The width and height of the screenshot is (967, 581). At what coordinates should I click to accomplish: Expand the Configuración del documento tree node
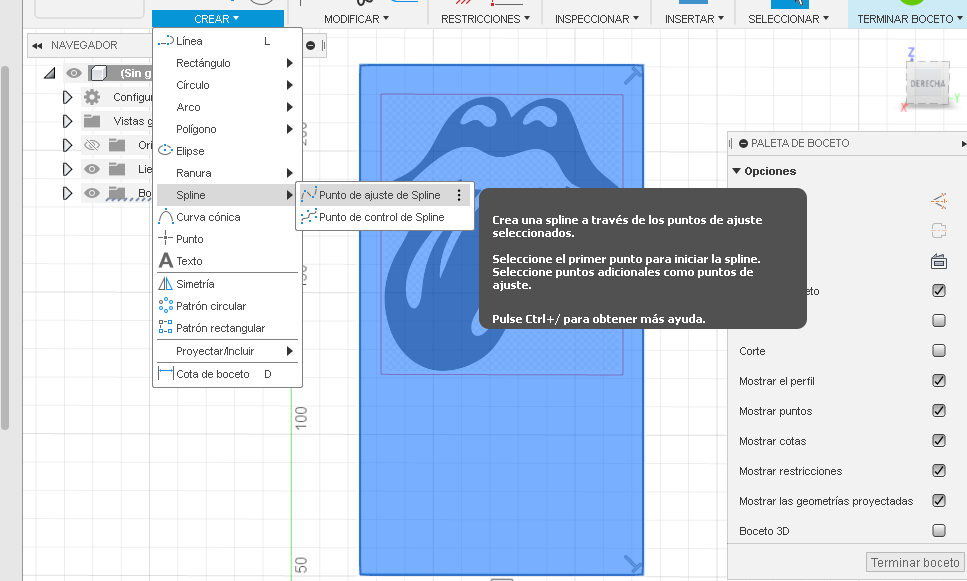point(68,97)
